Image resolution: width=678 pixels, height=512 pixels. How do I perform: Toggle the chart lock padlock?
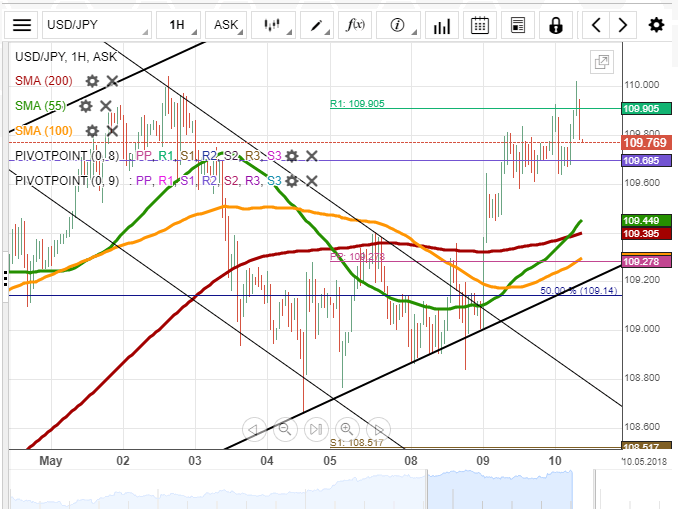point(556,24)
